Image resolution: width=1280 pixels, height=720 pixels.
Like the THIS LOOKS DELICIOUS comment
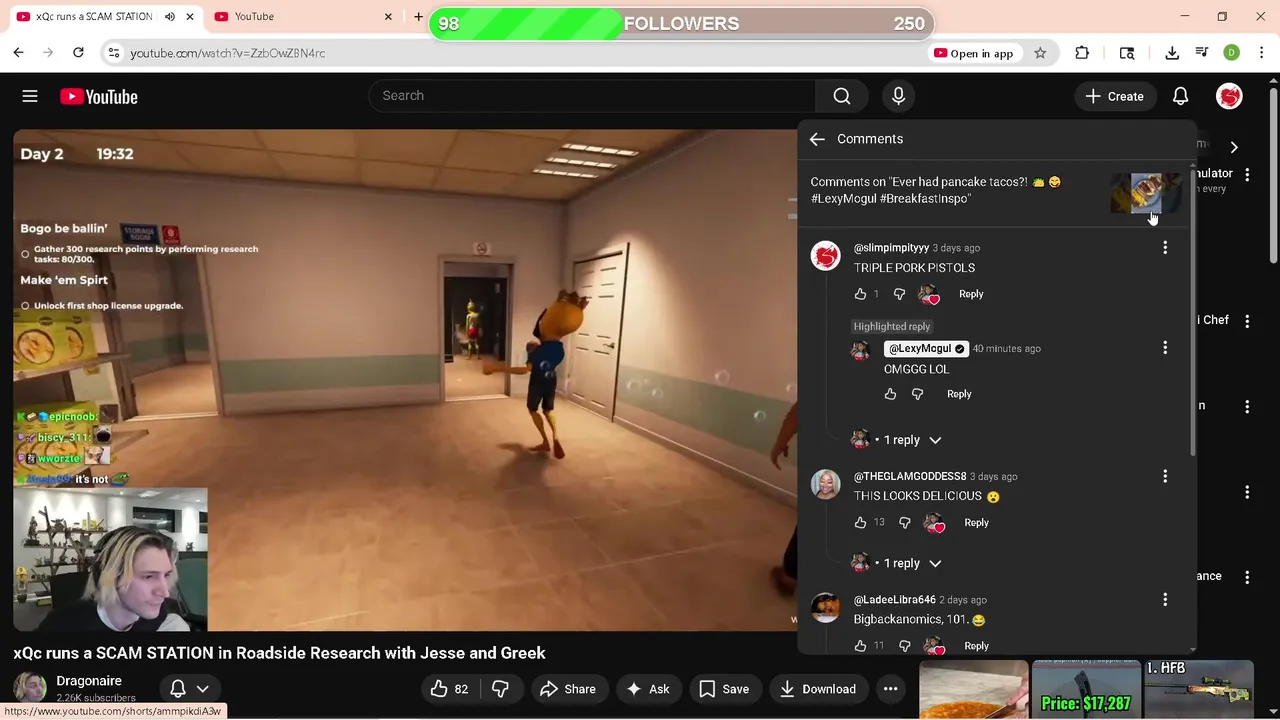coord(860,522)
